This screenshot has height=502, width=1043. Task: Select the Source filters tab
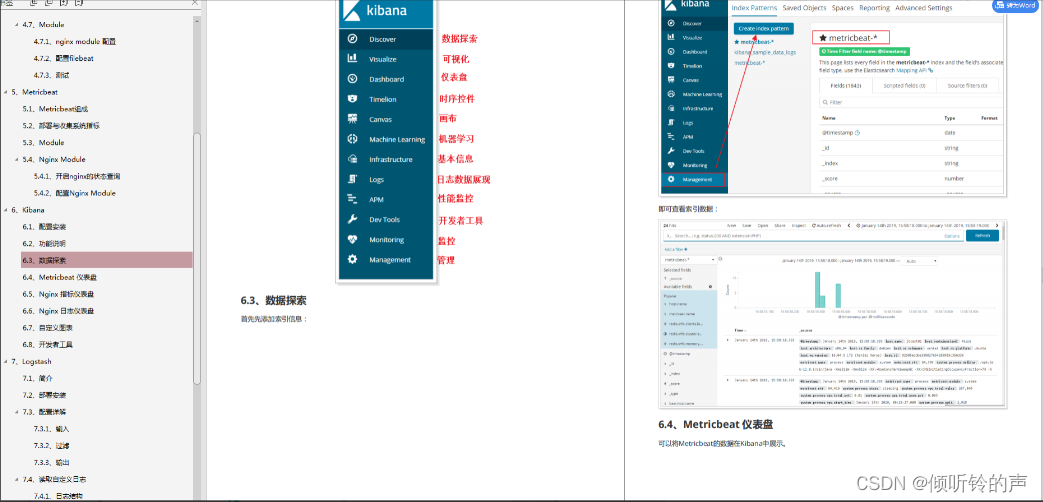click(967, 86)
